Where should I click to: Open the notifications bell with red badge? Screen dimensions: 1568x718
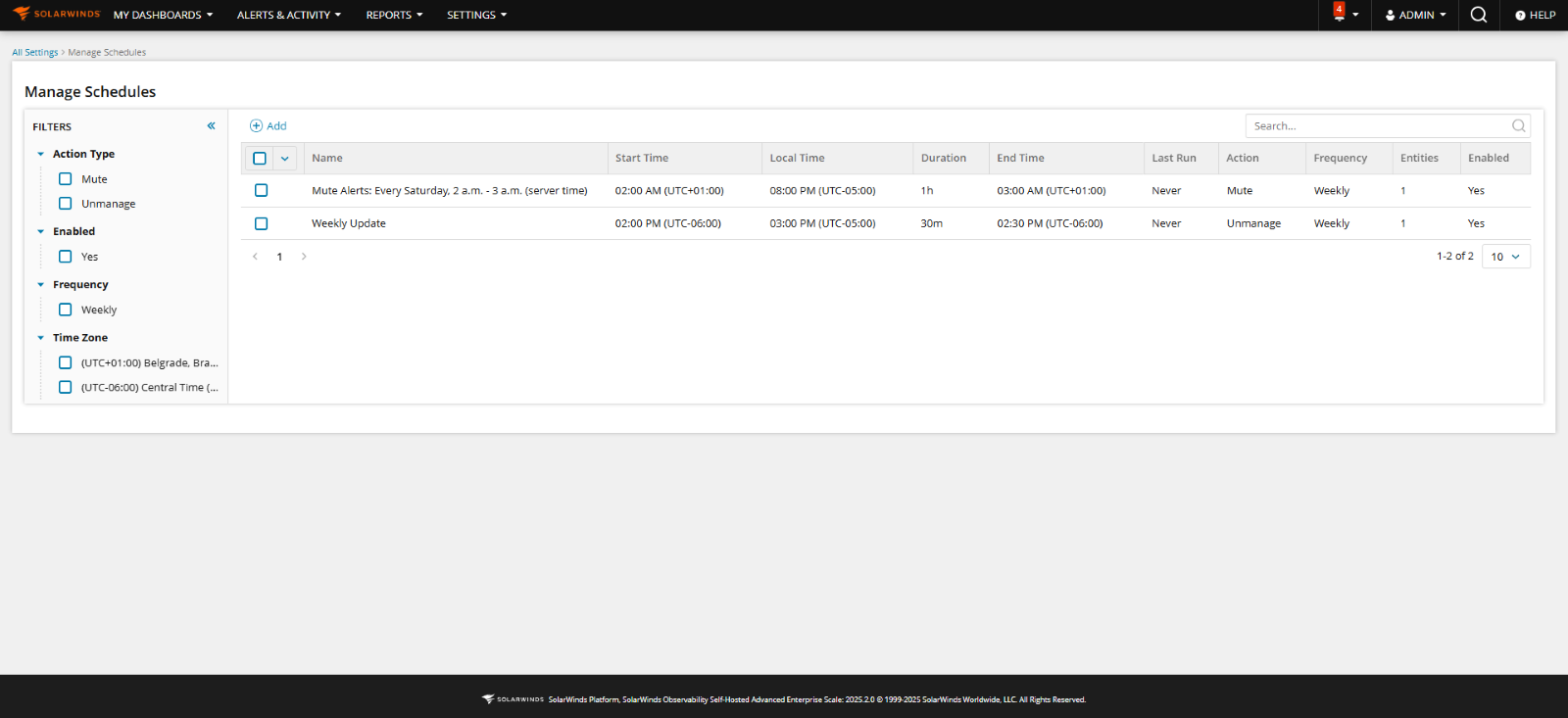(x=1339, y=13)
